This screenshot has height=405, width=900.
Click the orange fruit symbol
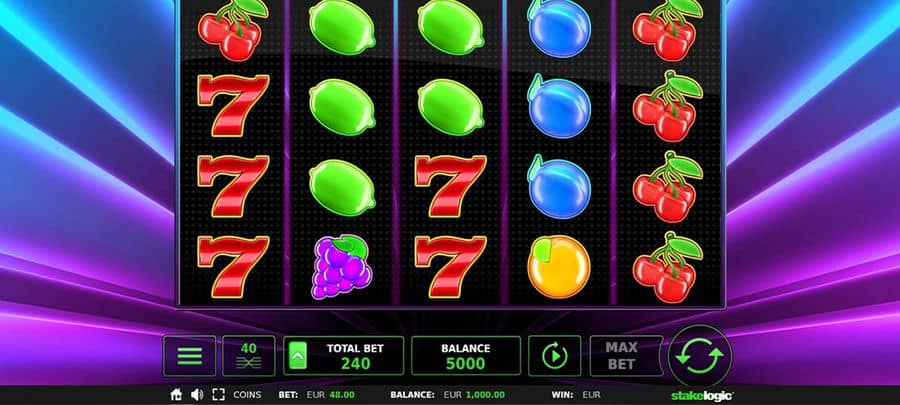(559, 267)
